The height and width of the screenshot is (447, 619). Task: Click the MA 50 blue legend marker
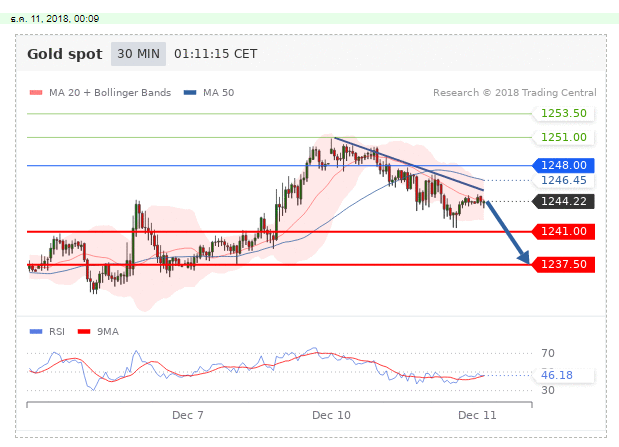[x=190, y=93]
